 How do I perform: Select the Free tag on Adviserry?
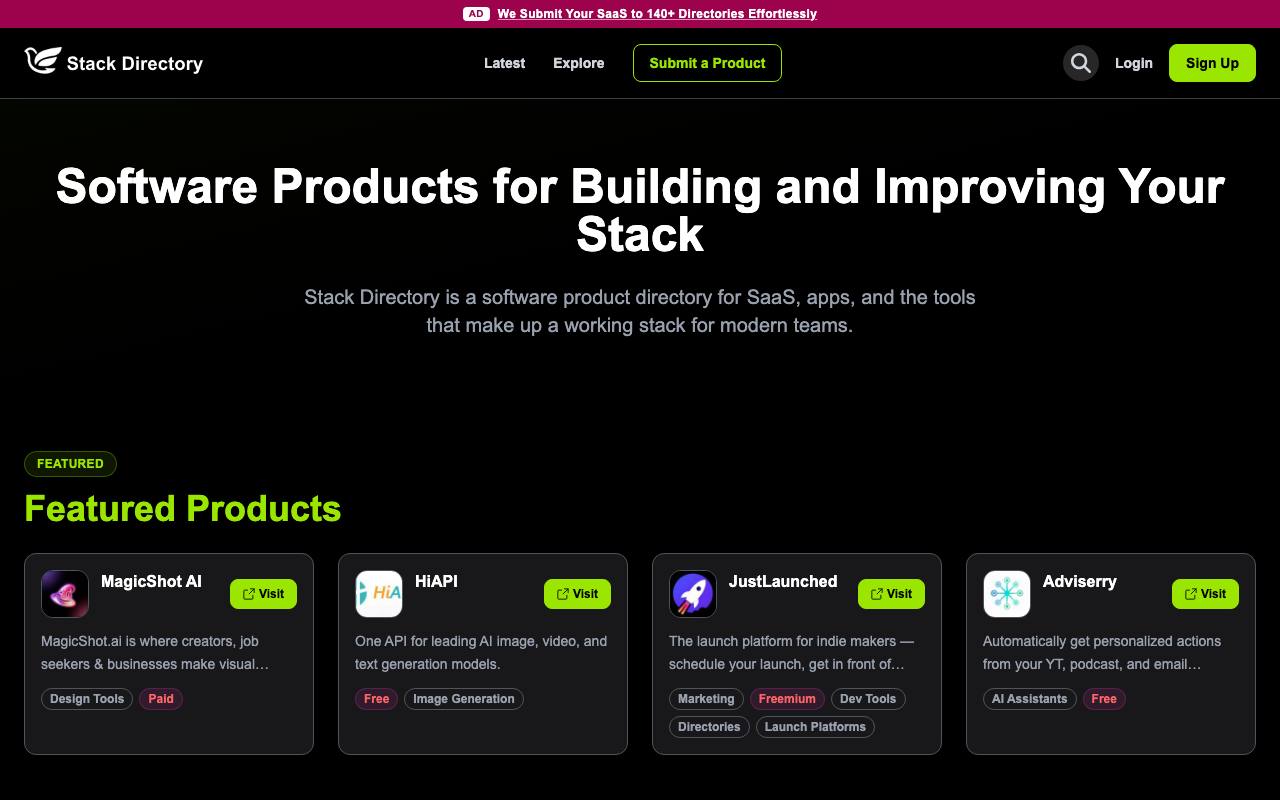[1104, 699]
